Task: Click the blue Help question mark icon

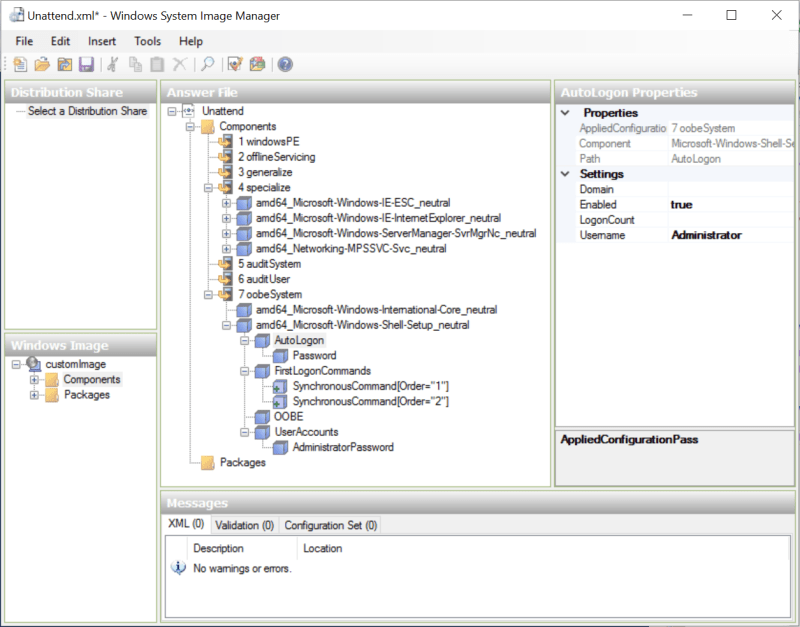Action: click(x=285, y=65)
